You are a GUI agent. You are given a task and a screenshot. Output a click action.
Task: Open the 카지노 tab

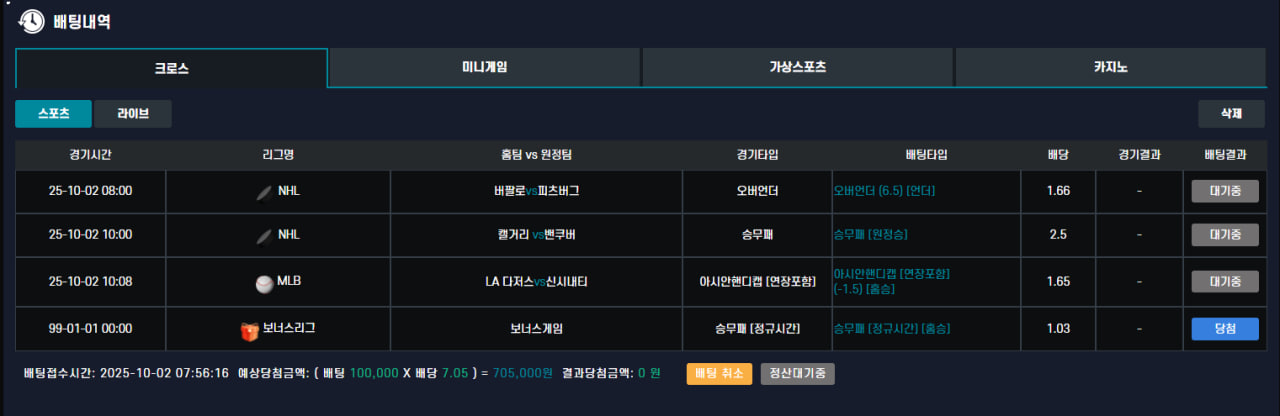click(1110, 67)
